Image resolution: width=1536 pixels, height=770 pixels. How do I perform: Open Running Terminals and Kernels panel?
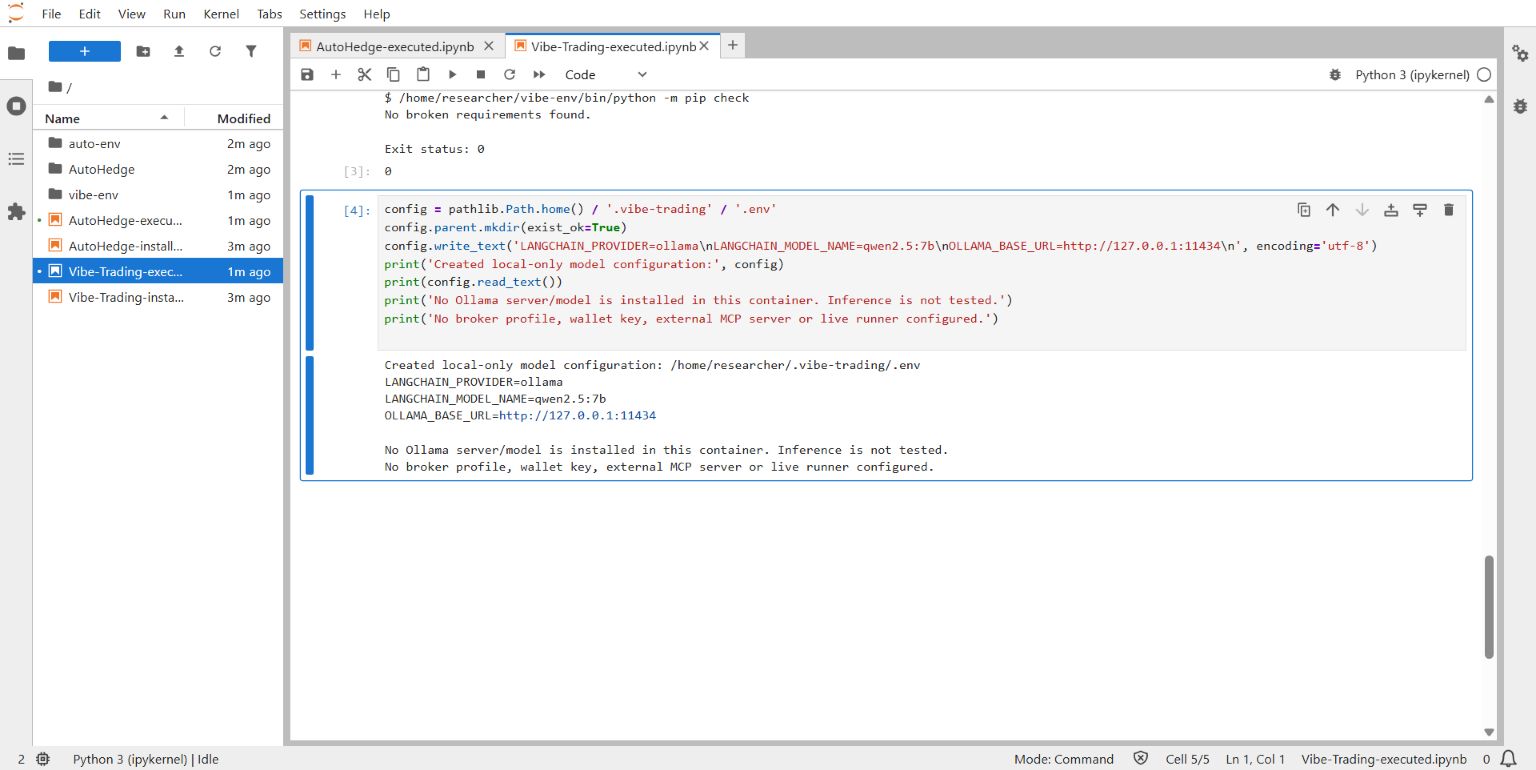click(16, 106)
